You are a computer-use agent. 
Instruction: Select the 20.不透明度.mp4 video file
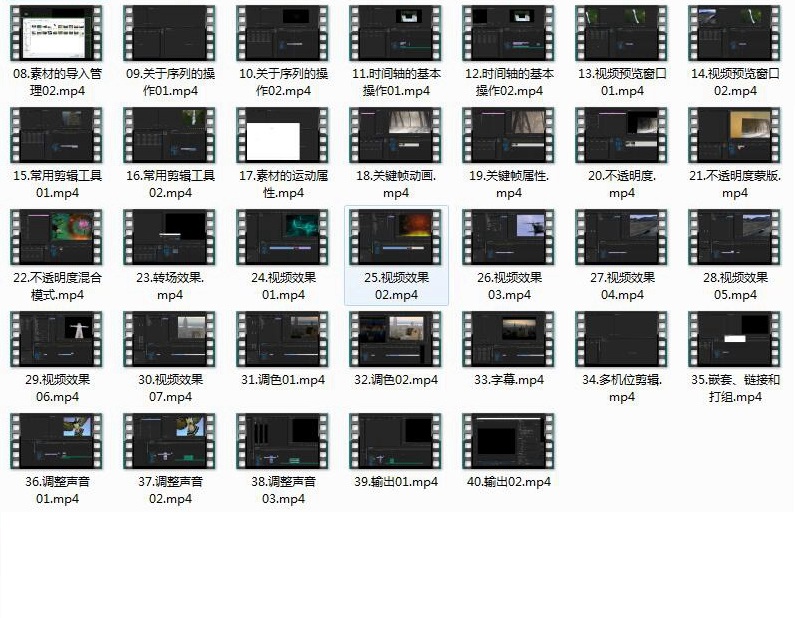pyautogui.click(x=622, y=135)
